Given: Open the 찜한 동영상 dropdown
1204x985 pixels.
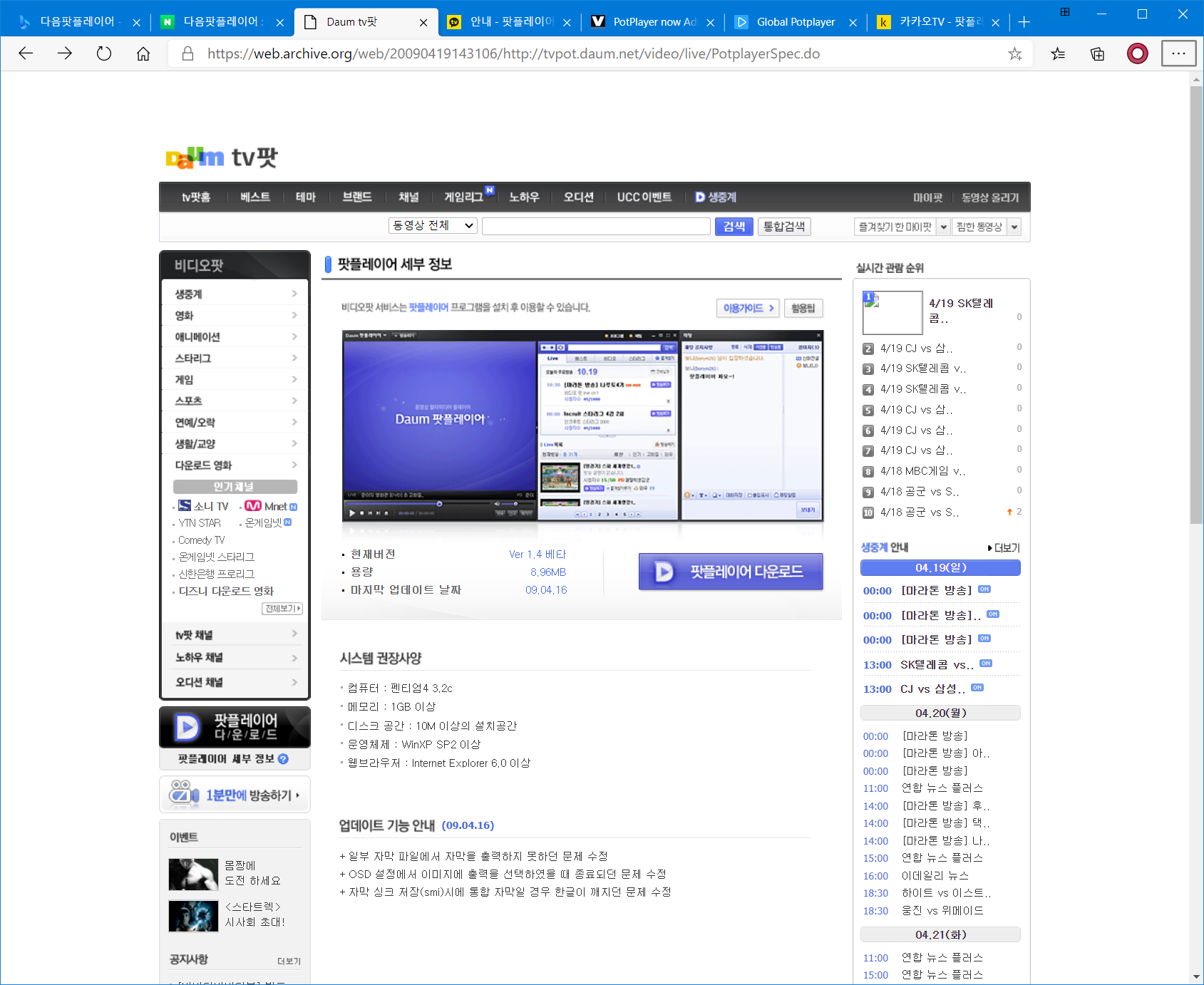Looking at the screenshot, I should coord(987,227).
